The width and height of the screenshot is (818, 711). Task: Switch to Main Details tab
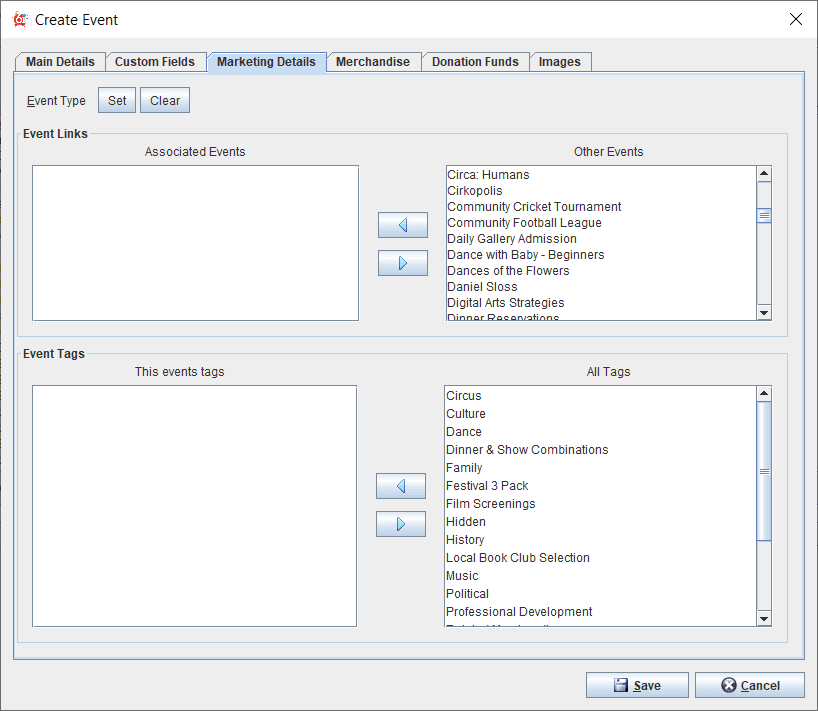coord(60,62)
